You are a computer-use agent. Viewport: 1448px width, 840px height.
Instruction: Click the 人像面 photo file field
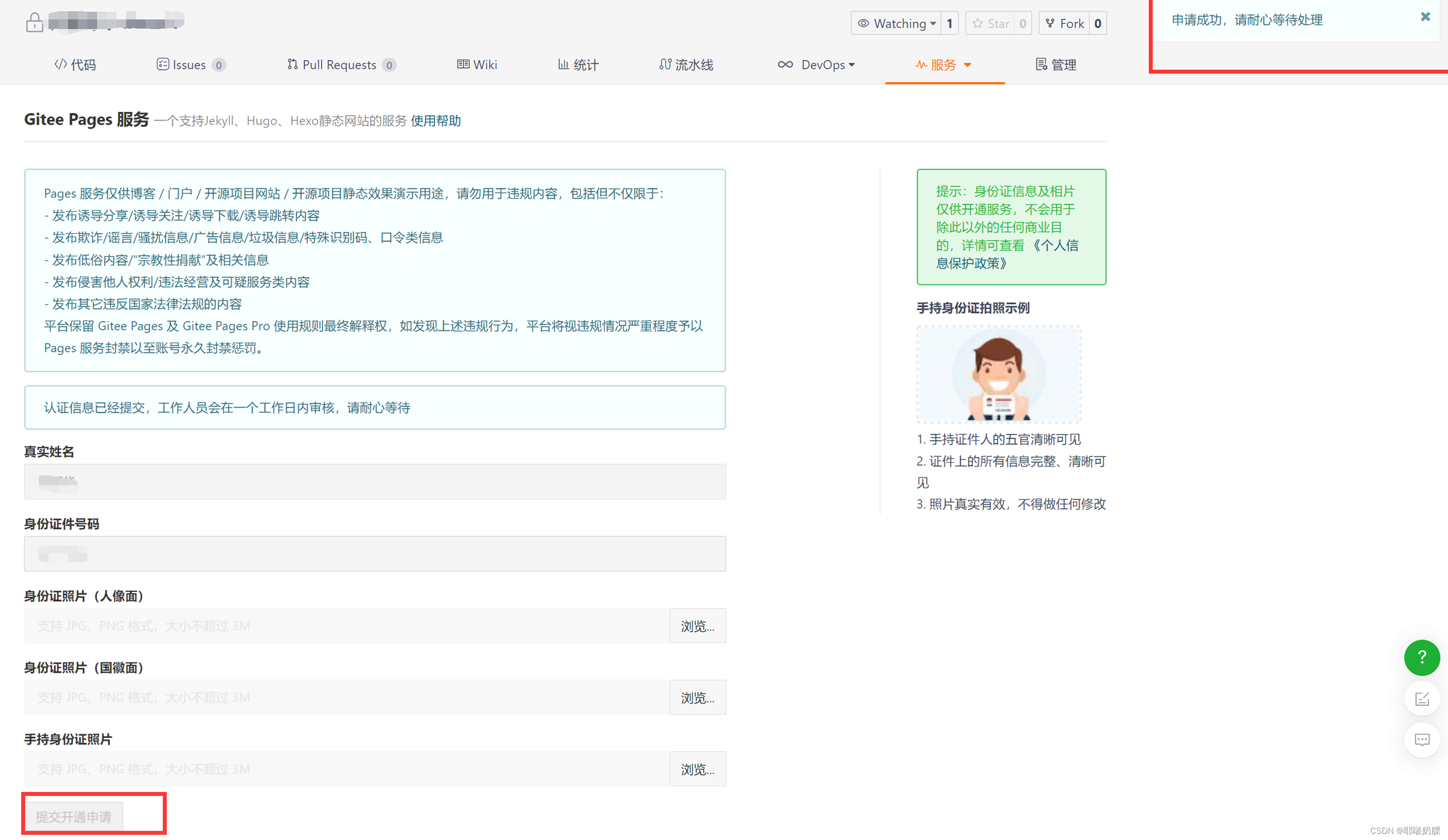click(346, 626)
